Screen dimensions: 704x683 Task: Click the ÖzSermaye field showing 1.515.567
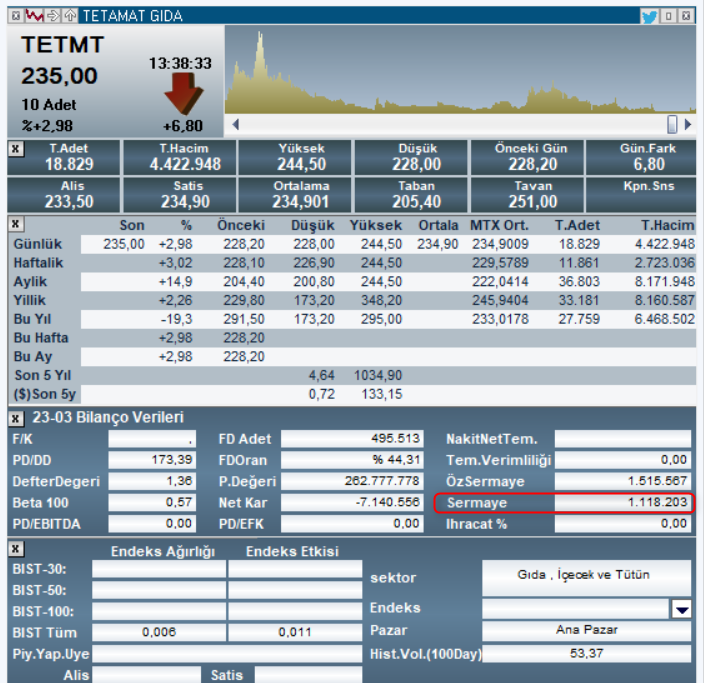point(623,481)
